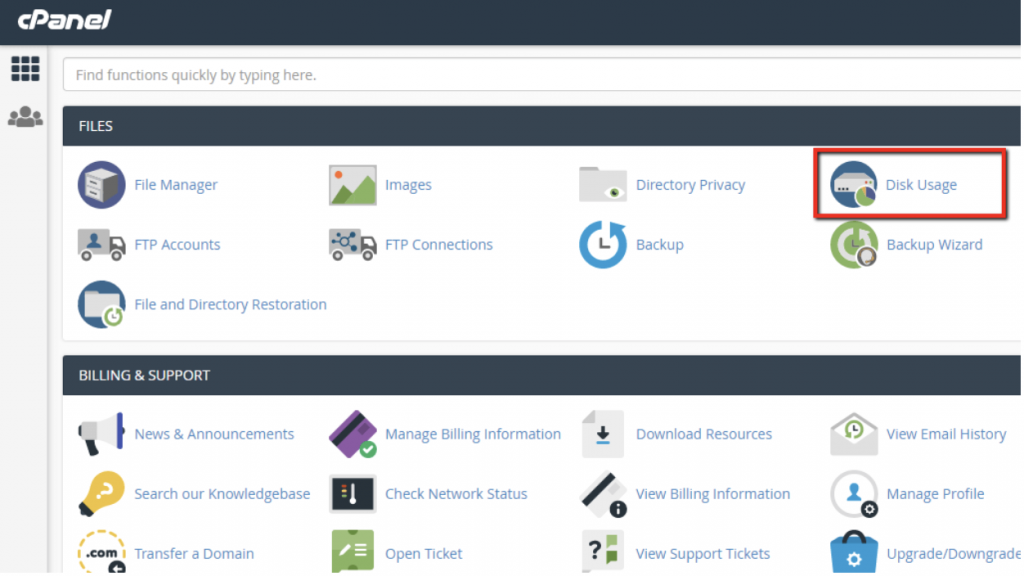
Task: Launch the Backup Wizard link
Action: [935, 245]
